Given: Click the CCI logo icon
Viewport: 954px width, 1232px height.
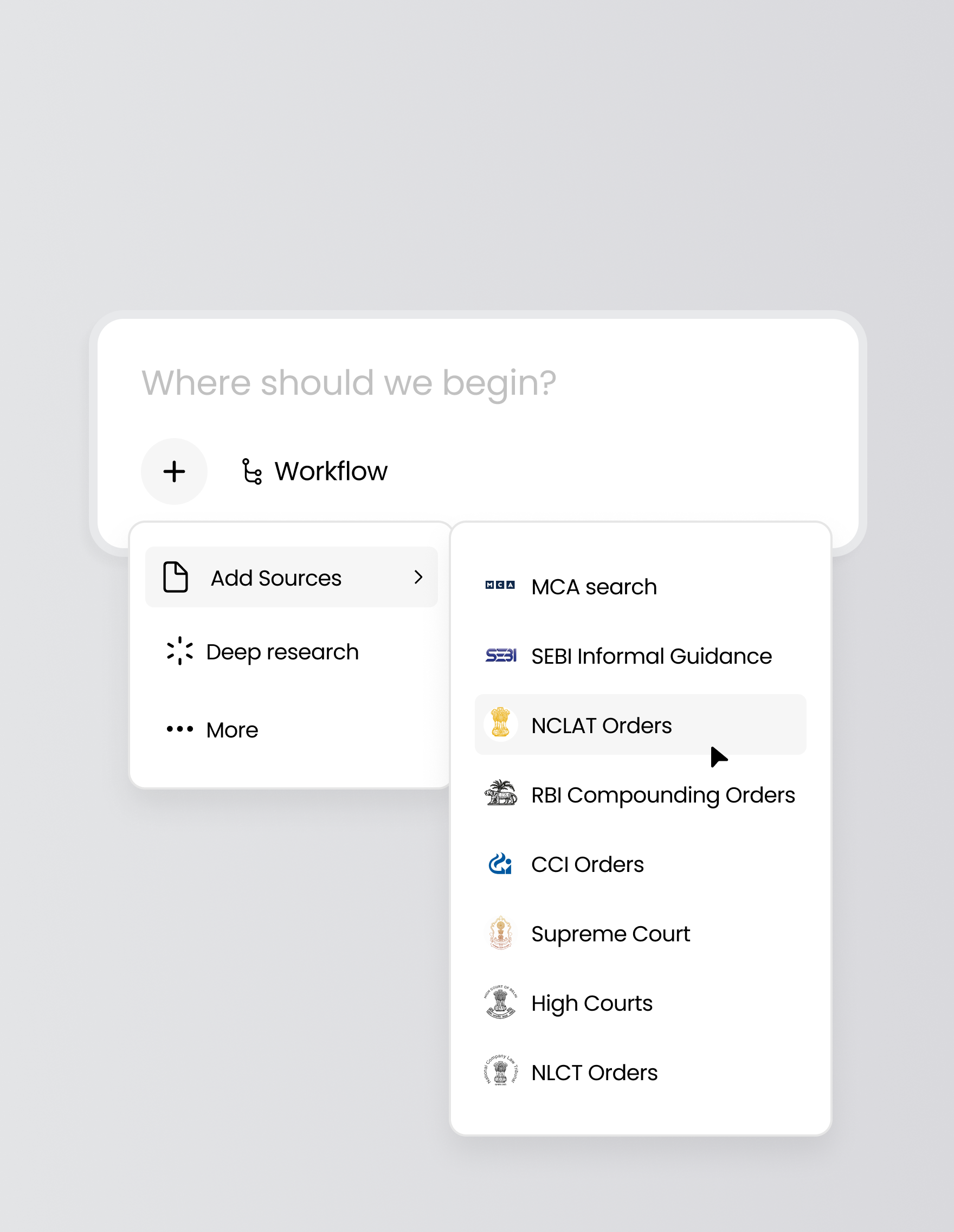Looking at the screenshot, I should click(500, 863).
